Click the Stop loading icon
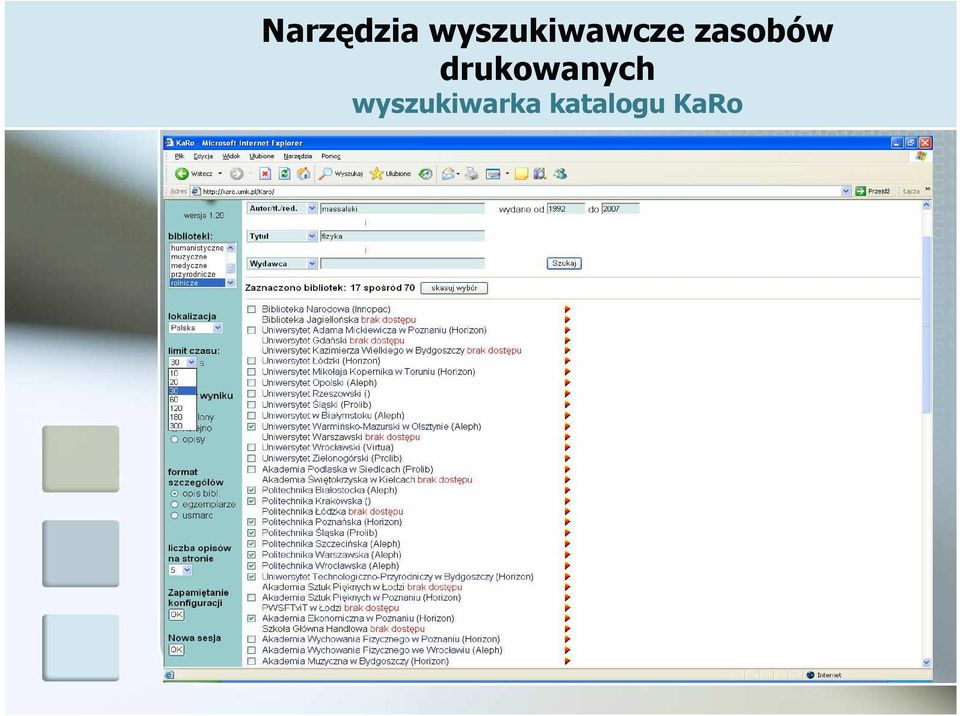This screenshot has height=716, width=960. coord(265,174)
